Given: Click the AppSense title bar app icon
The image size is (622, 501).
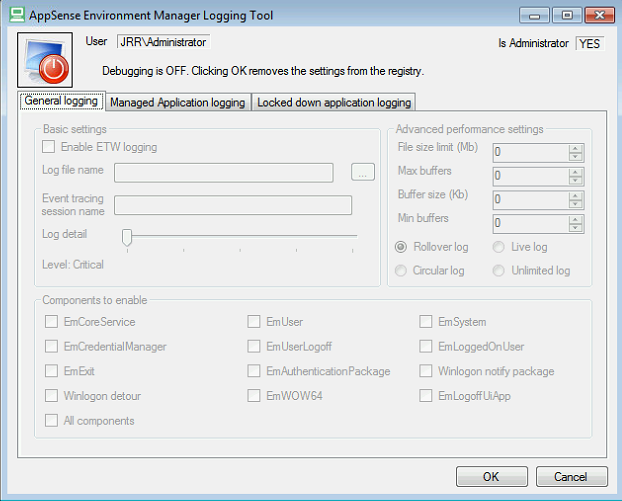Looking at the screenshot, I should point(17,15).
